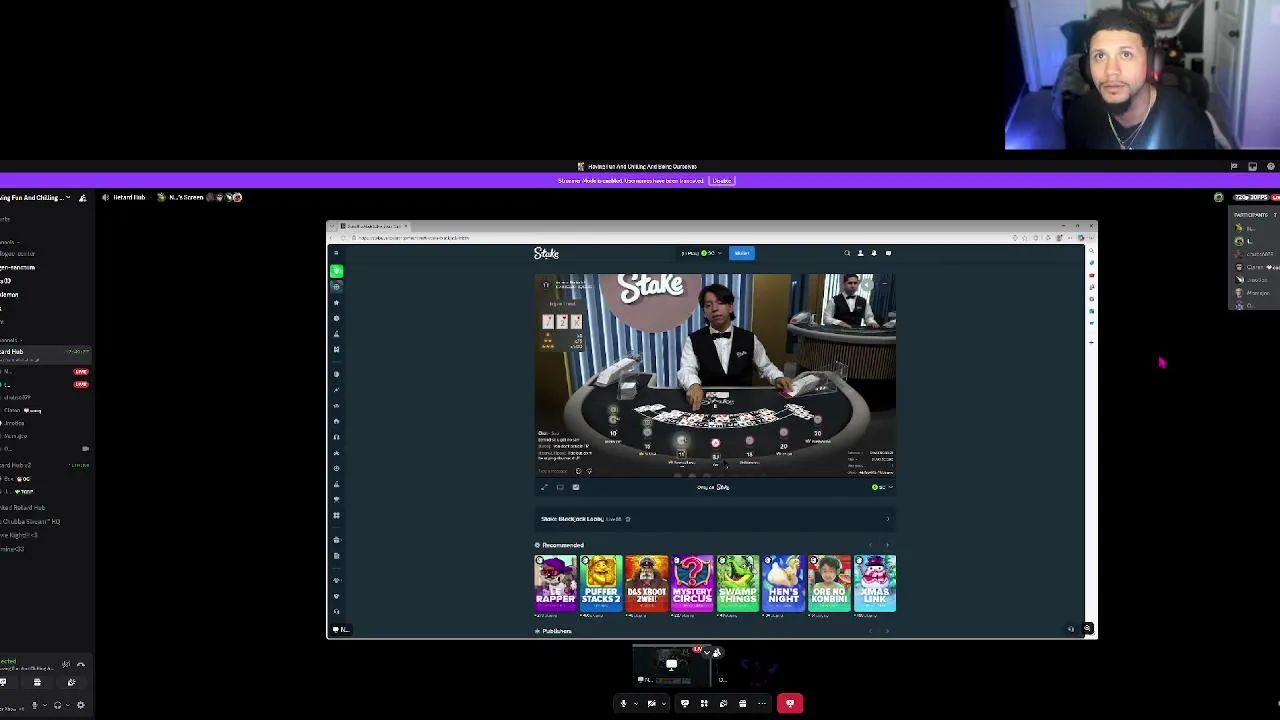1280x720 pixels.
Task: Click share screen icon in call controls
Action: 685,704
